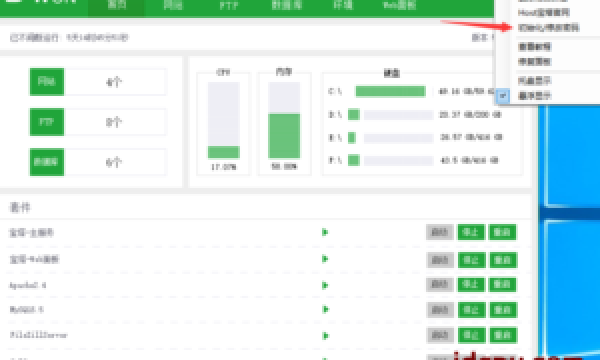
Task: Restart the 宝塔-主服务 service
Action: (x=502, y=232)
